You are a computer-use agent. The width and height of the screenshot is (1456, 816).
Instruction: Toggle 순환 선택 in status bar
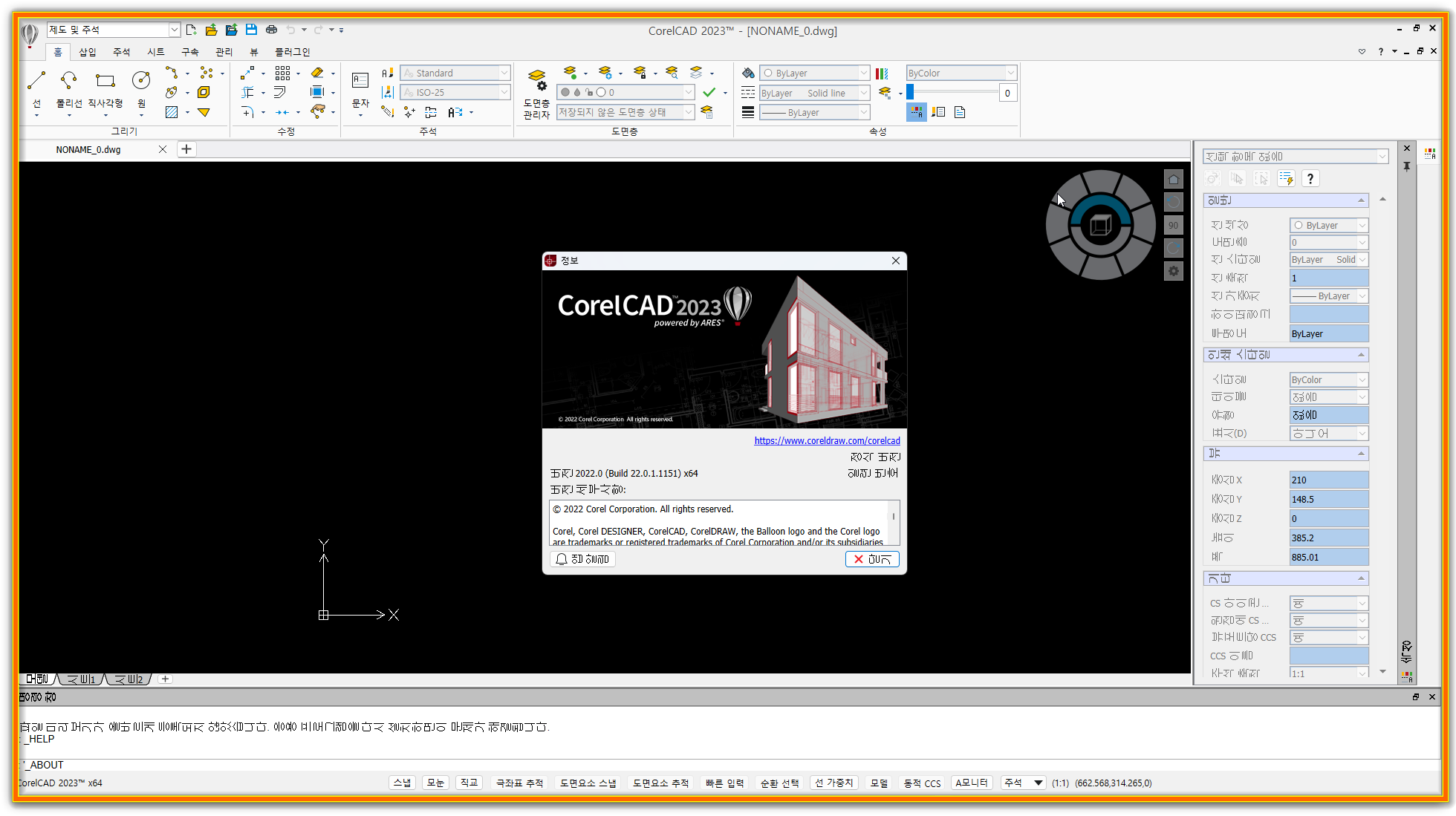pyautogui.click(x=779, y=783)
